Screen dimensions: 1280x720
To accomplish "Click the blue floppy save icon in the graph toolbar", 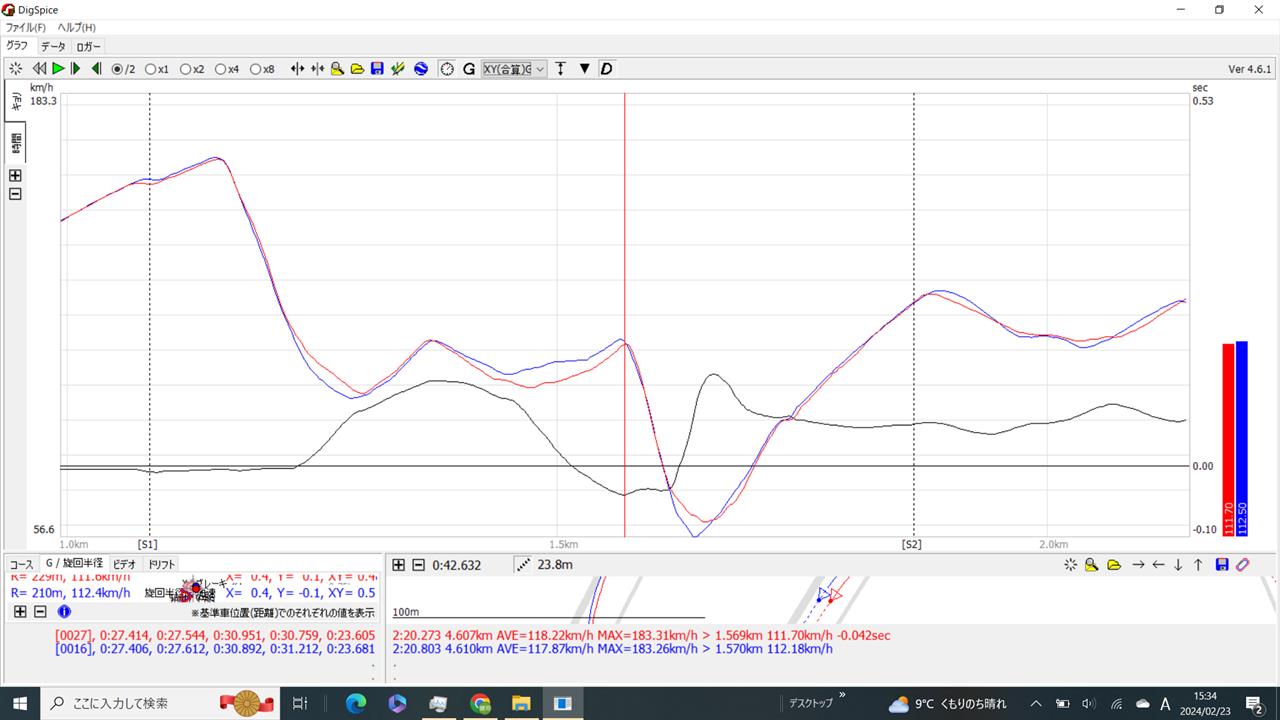I will (x=377, y=69).
